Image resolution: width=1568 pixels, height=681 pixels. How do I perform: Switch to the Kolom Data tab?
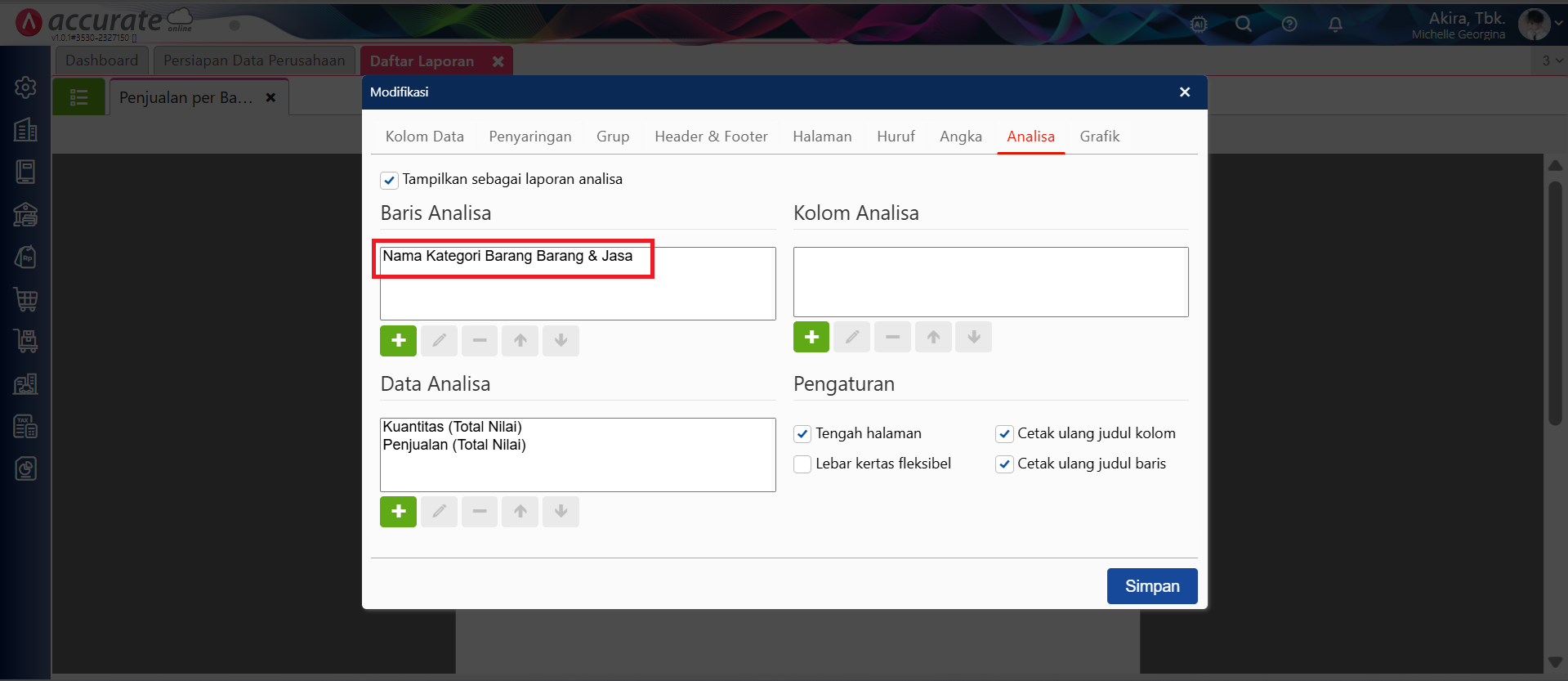pos(424,137)
